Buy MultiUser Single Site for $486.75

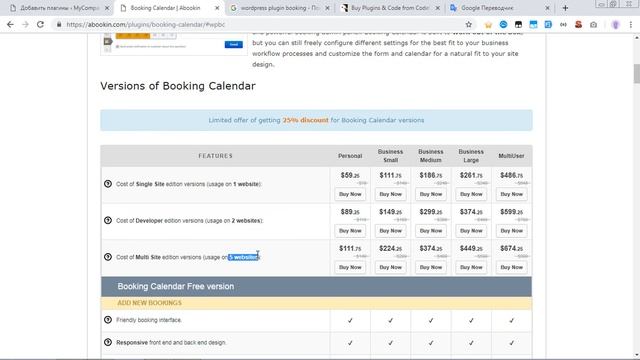(x=511, y=194)
